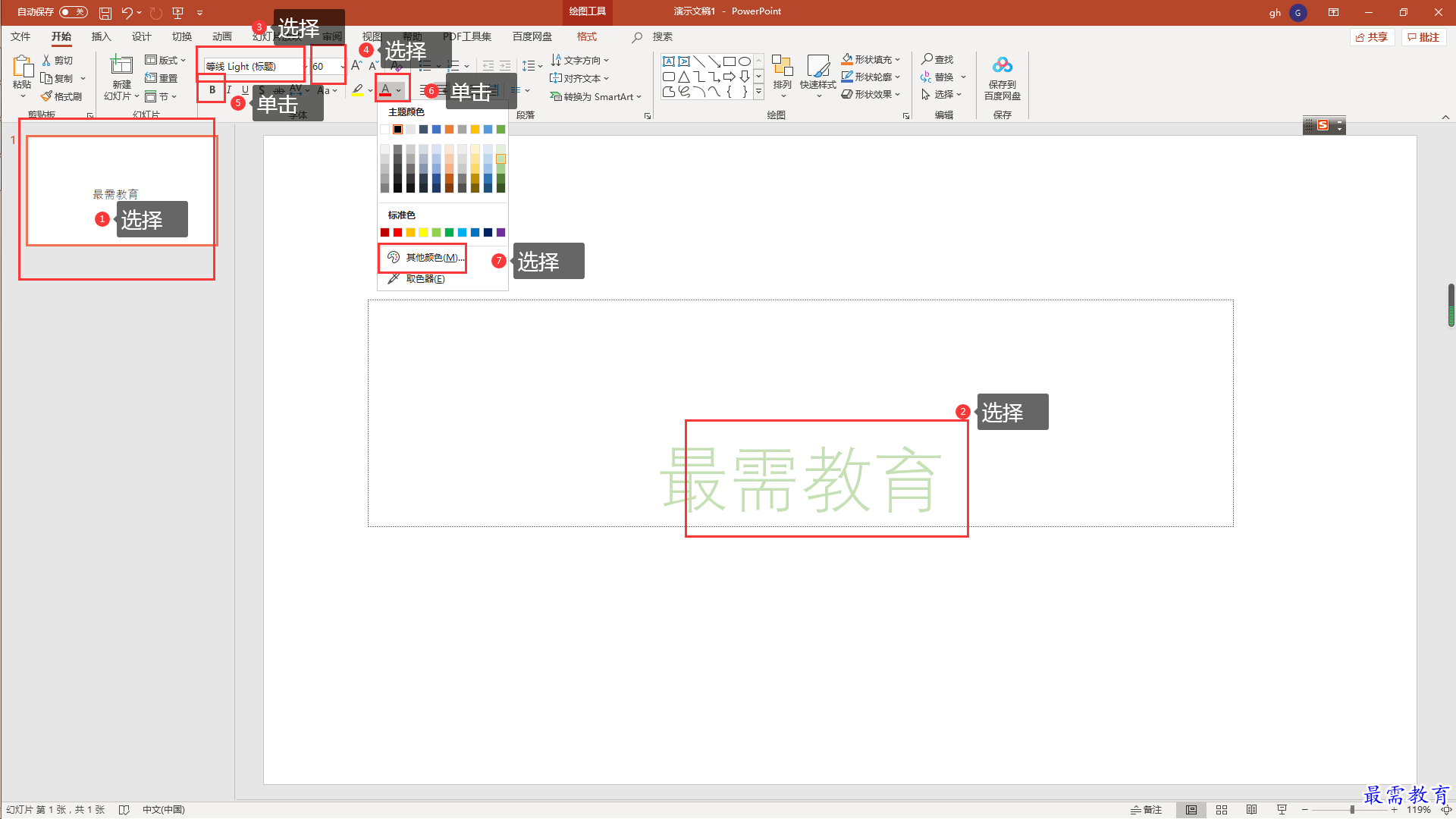Switch to the Animations (动画) tab
The width and height of the screenshot is (1456, 819).
click(x=221, y=36)
